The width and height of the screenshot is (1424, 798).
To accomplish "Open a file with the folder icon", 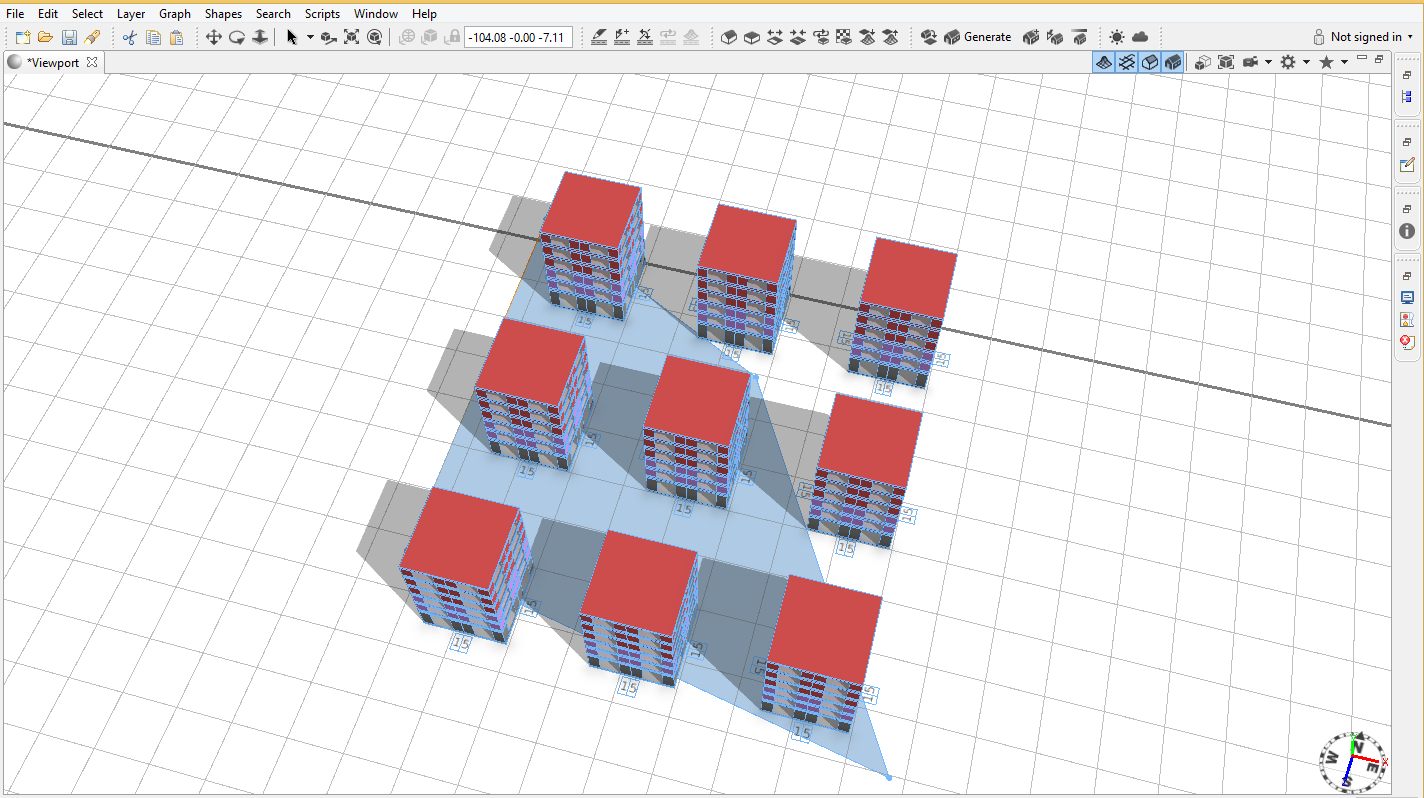I will [x=45, y=37].
